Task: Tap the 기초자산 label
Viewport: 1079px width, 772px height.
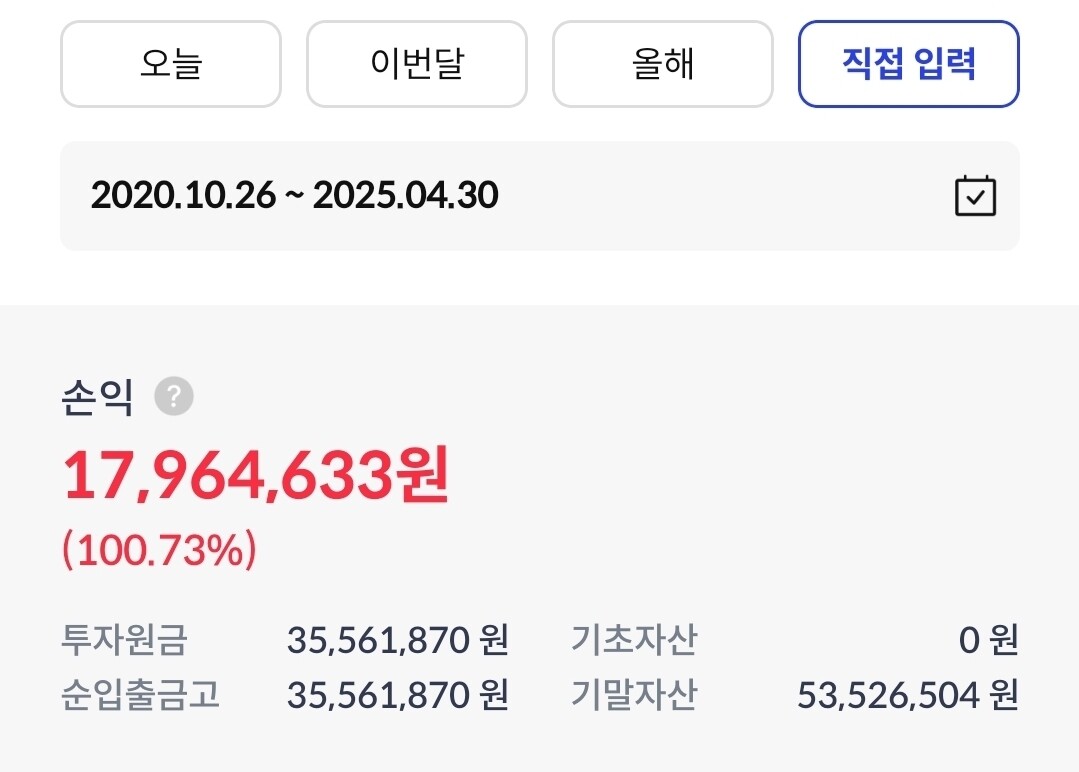Action: [633, 640]
